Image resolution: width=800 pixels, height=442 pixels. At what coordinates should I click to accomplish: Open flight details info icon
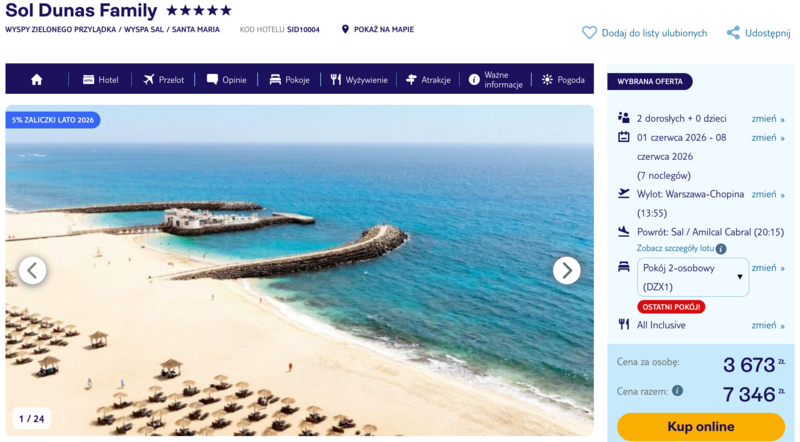pyautogui.click(x=721, y=249)
